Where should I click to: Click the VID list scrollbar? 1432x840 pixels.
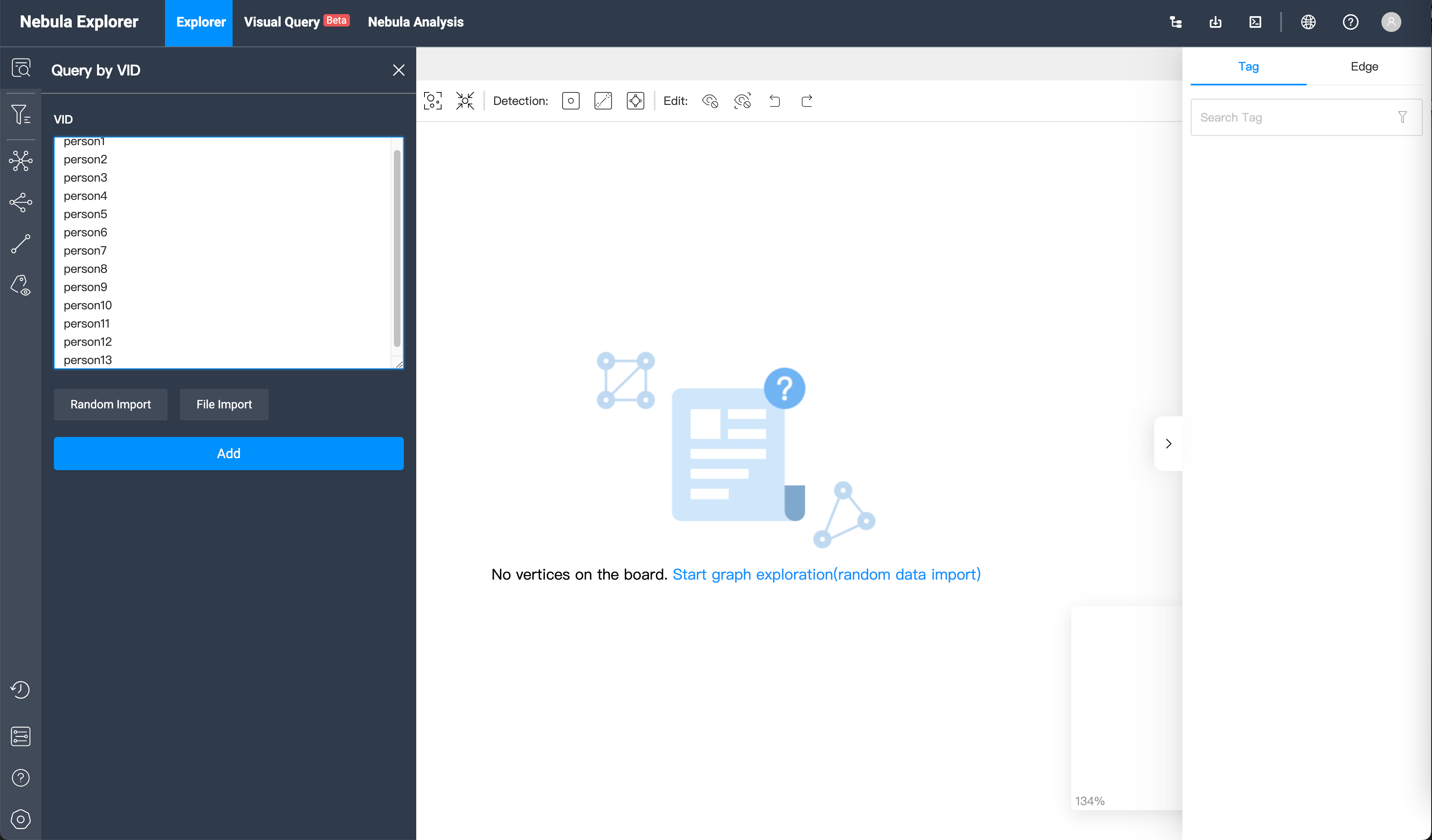(397, 248)
